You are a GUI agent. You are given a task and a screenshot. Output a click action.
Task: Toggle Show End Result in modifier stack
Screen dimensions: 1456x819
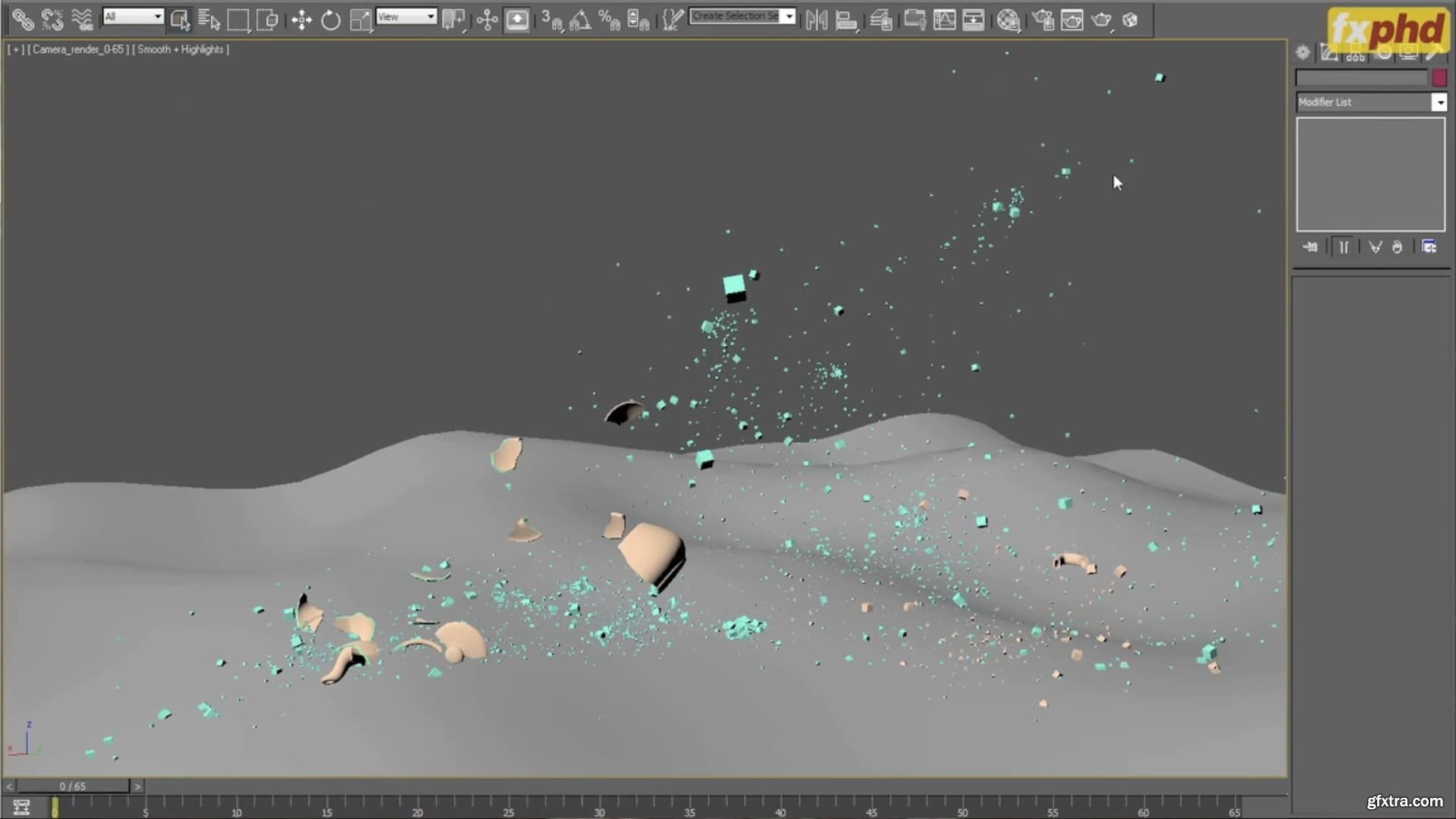(1343, 247)
